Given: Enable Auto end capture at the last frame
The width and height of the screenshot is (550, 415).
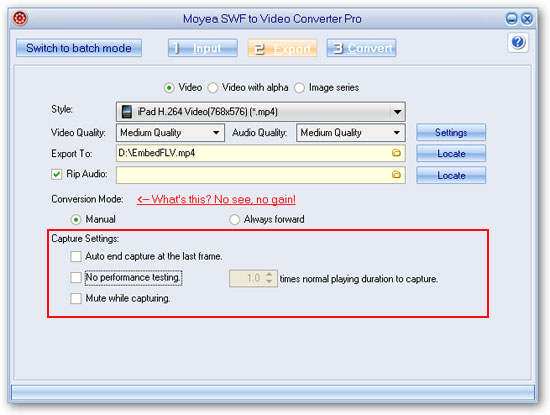Looking at the screenshot, I should [76, 256].
